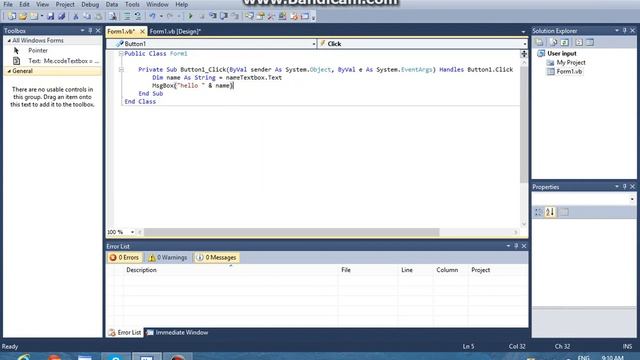640x360 pixels.
Task: Open the Edit menu
Action: click(24, 4)
